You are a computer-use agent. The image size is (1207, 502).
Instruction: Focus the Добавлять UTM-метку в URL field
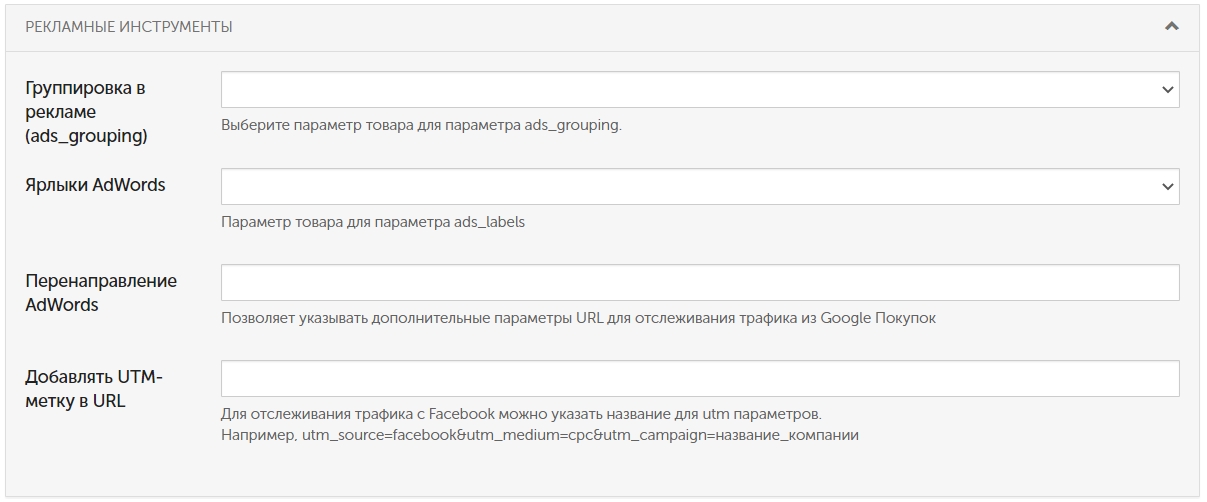coord(700,379)
